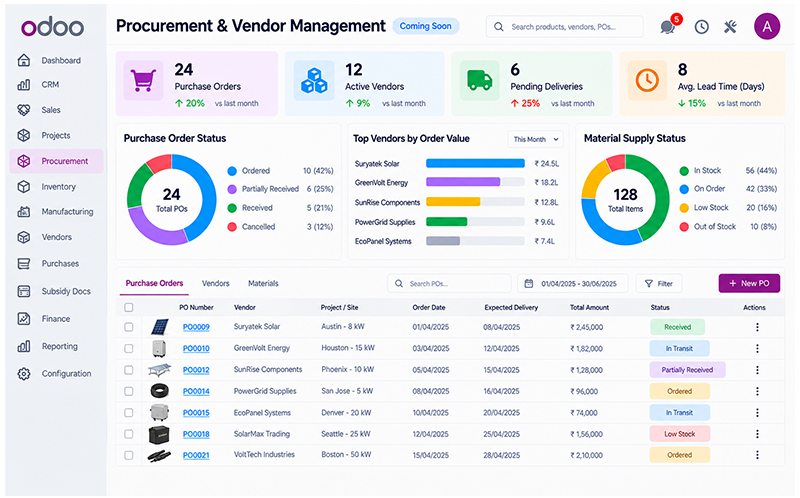Open the messages icon with badge 5
This screenshot has width=800, height=498.
pos(669,26)
